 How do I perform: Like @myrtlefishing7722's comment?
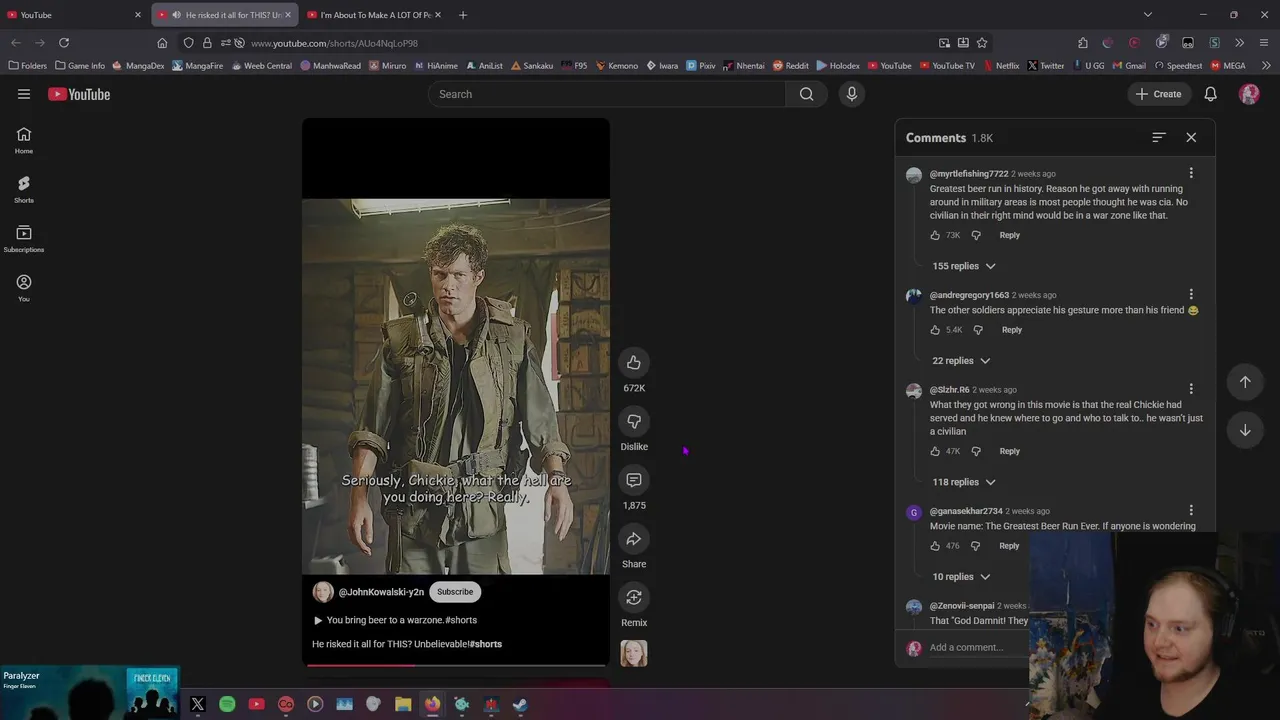935,235
